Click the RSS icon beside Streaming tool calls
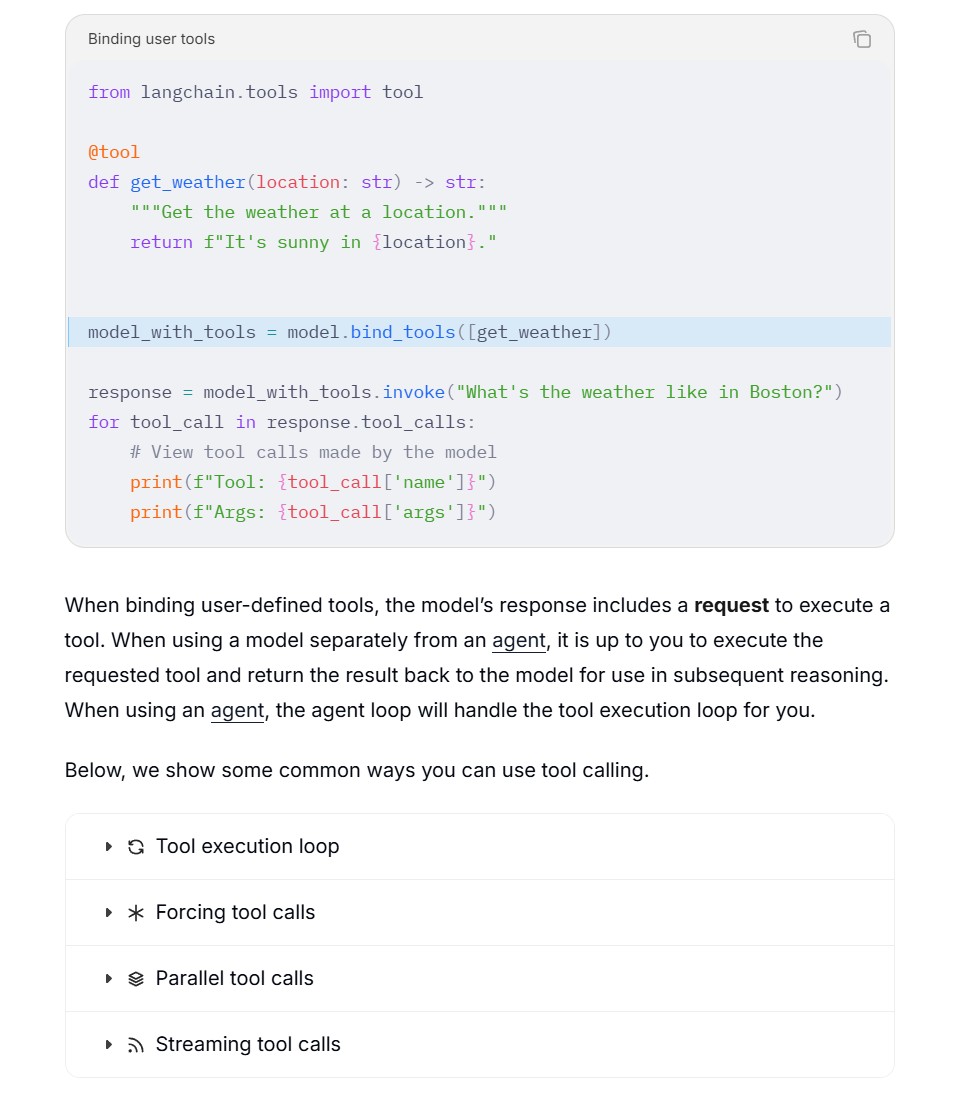Viewport: 975px width, 1117px height. [x=136, y=1045]
